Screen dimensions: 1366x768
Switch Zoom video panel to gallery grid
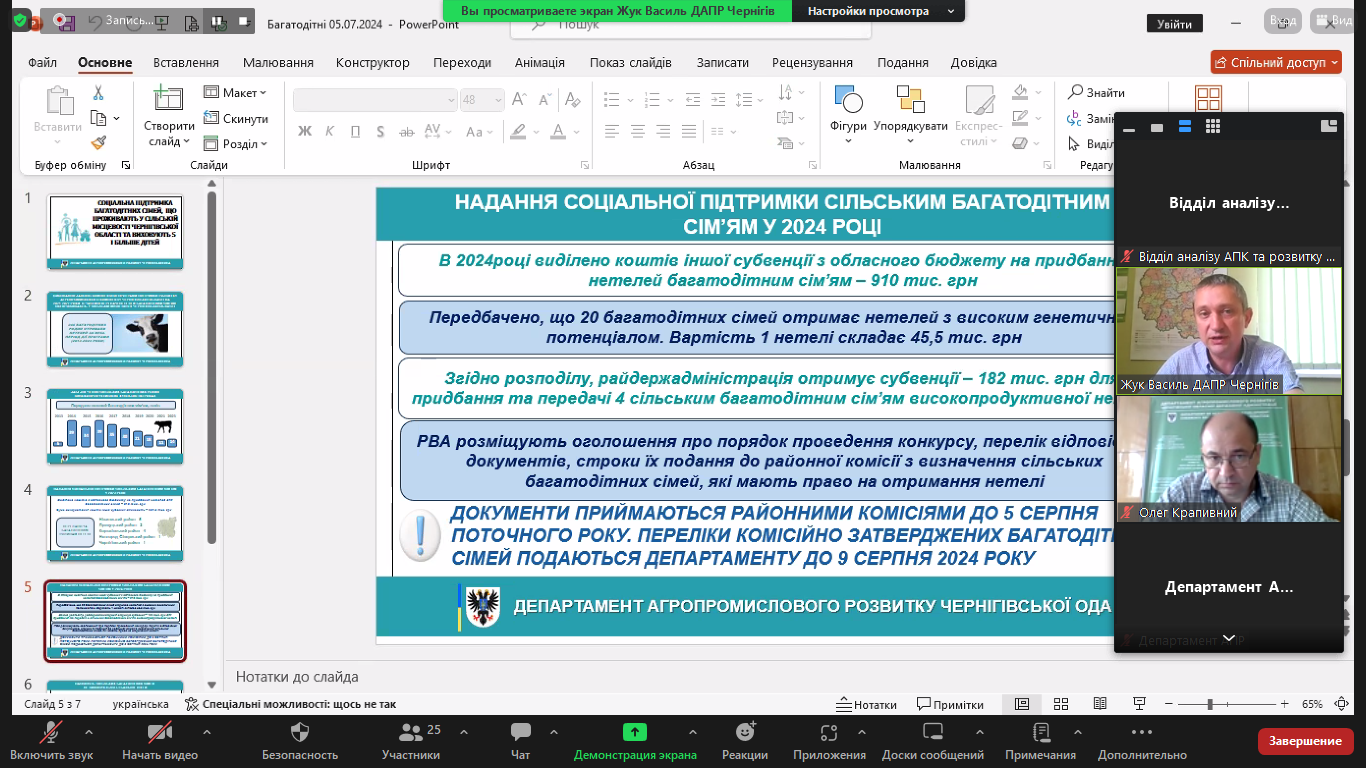[1213, 126]
